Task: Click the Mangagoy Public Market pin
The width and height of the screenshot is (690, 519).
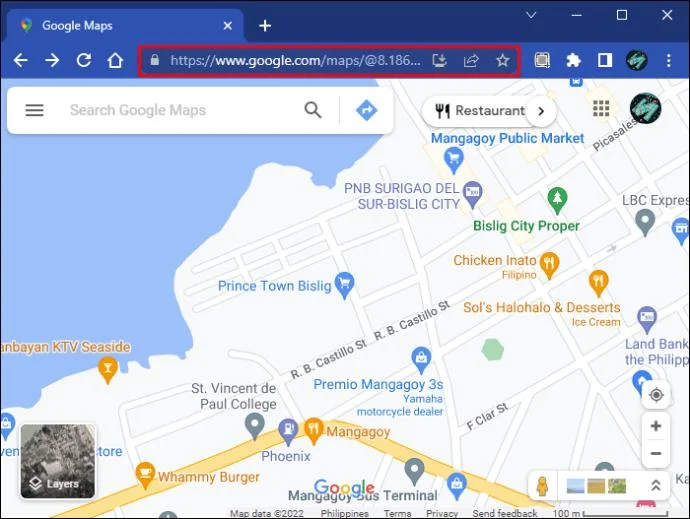Action: pyautogui.click(x=454, y=160)
